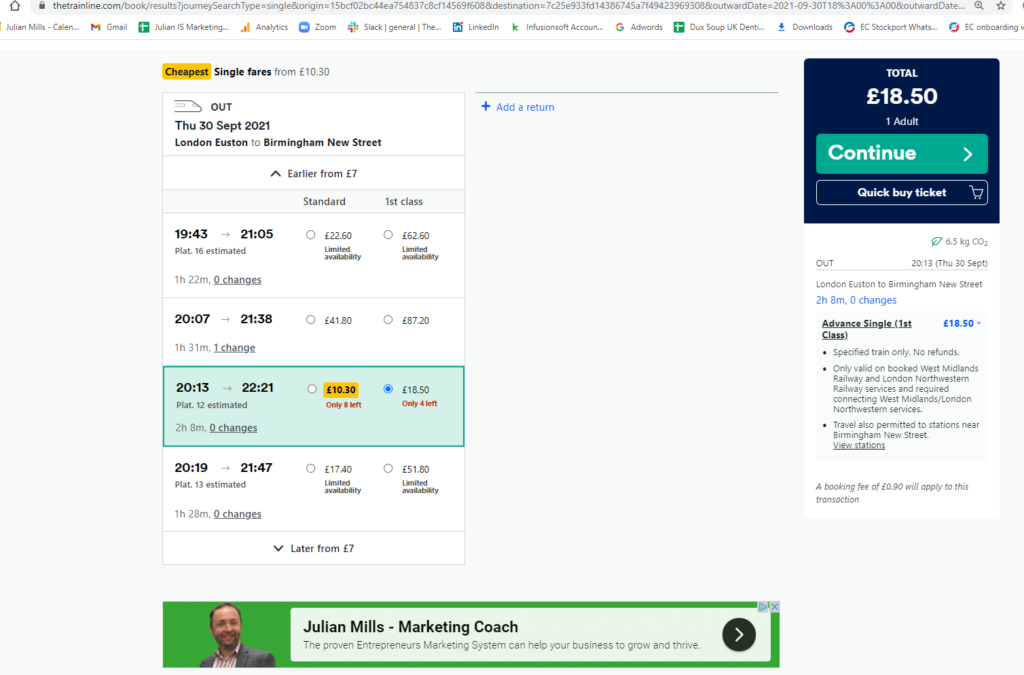Open 0 changes details for 19:43 train
1024x675 pixels.
coord(237,279)
